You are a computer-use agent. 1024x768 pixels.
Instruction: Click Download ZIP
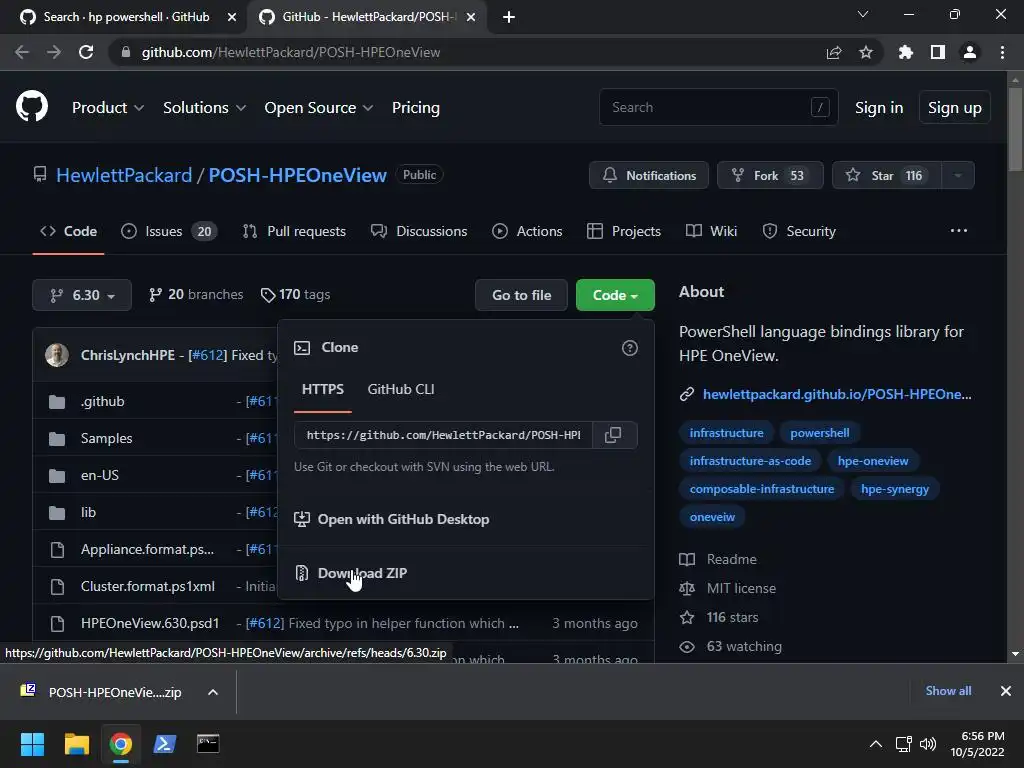[x=362, y=573]
